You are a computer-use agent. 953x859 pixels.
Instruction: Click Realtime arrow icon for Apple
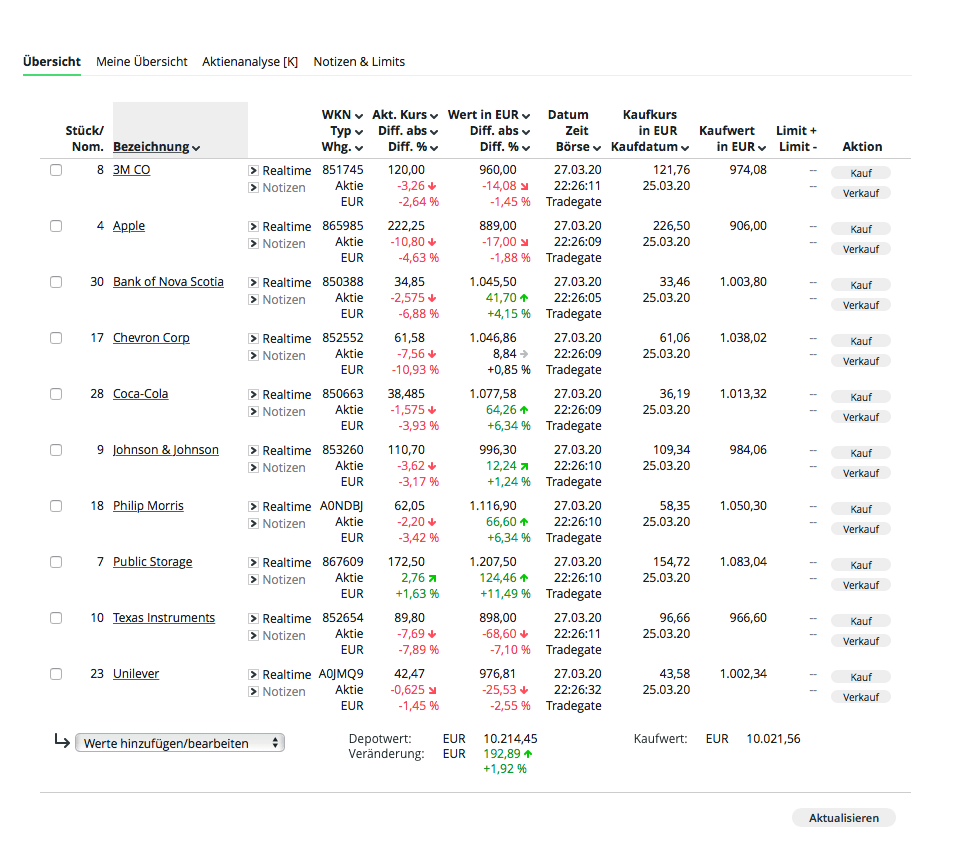click(x=253, y=227)
